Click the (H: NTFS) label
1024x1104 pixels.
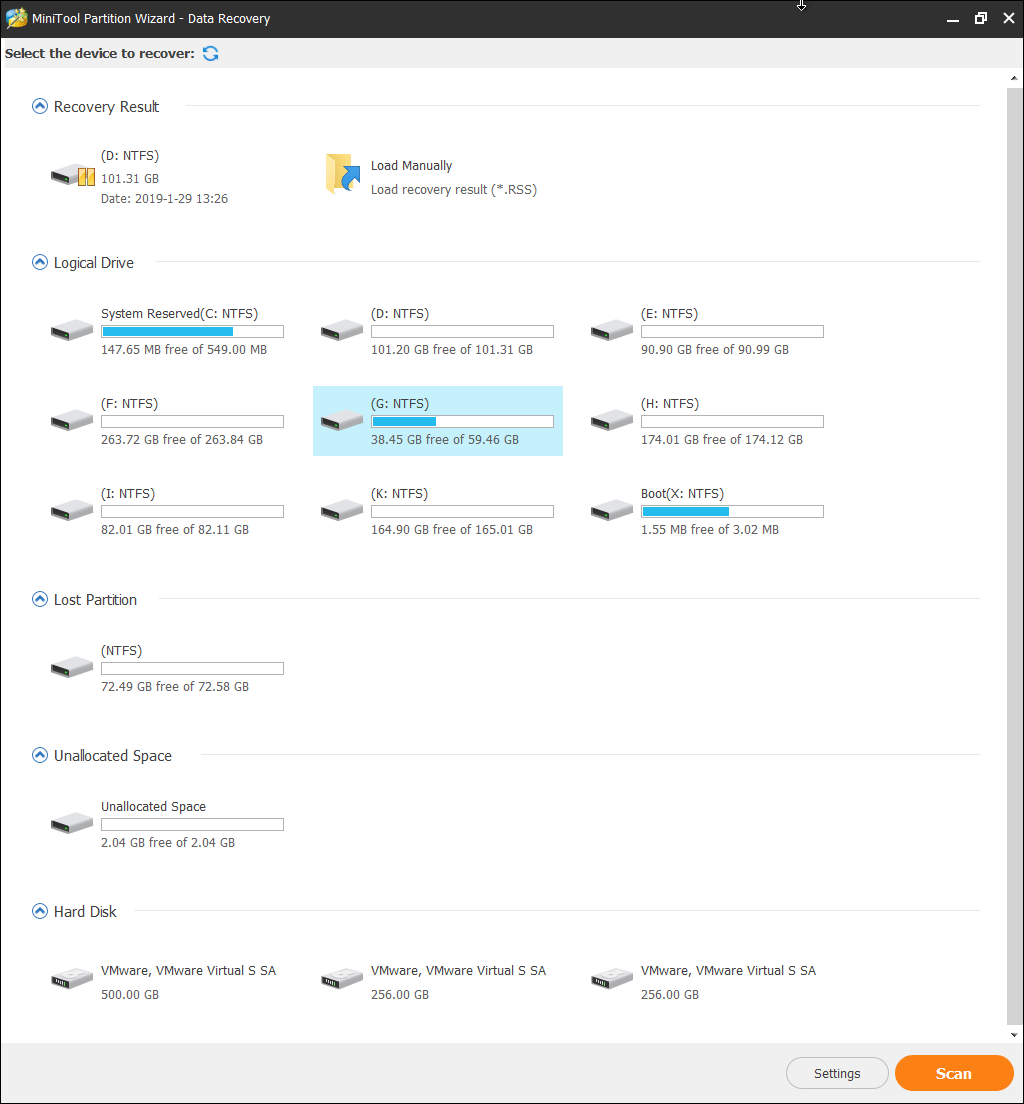670,403
